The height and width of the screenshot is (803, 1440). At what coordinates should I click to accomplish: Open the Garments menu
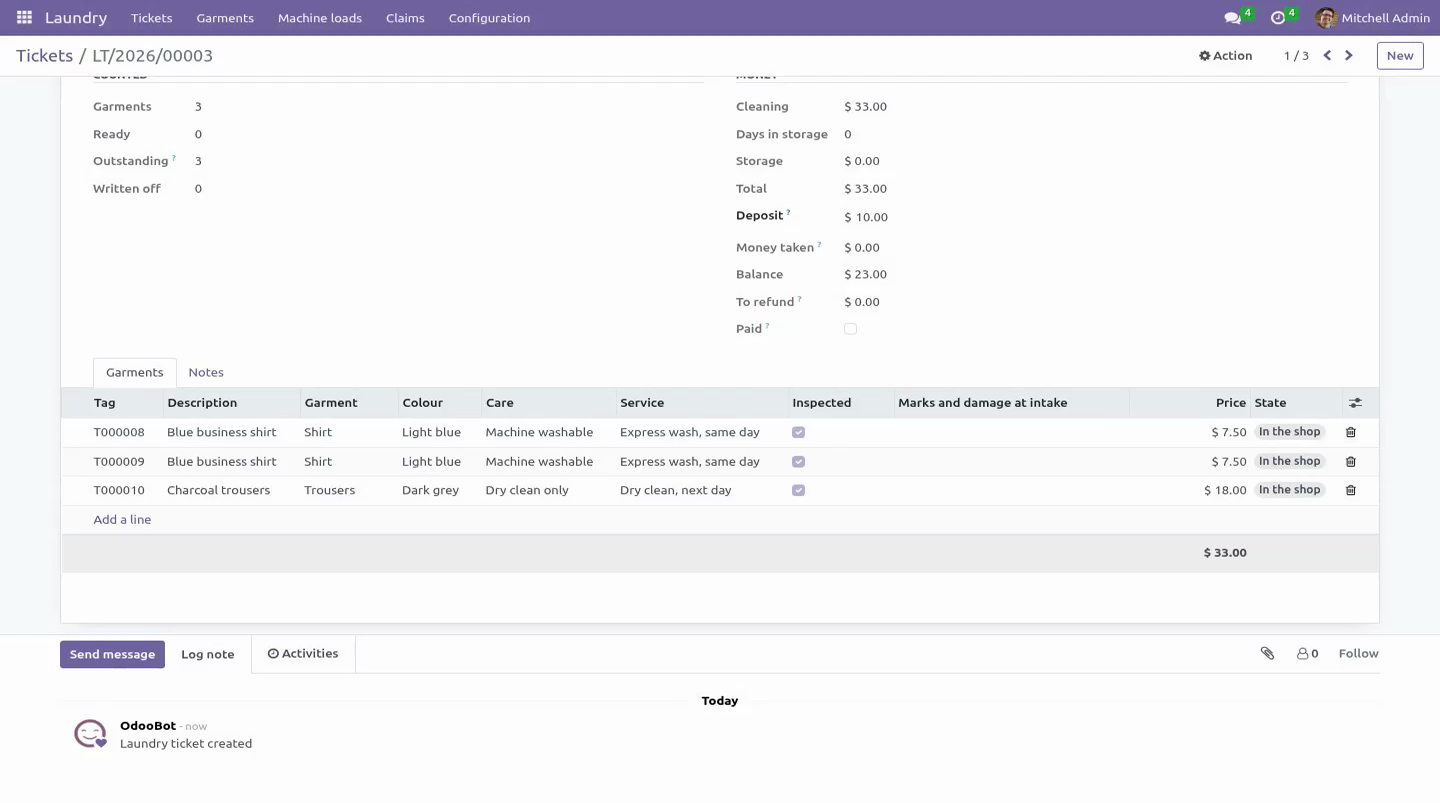(225, 18)
